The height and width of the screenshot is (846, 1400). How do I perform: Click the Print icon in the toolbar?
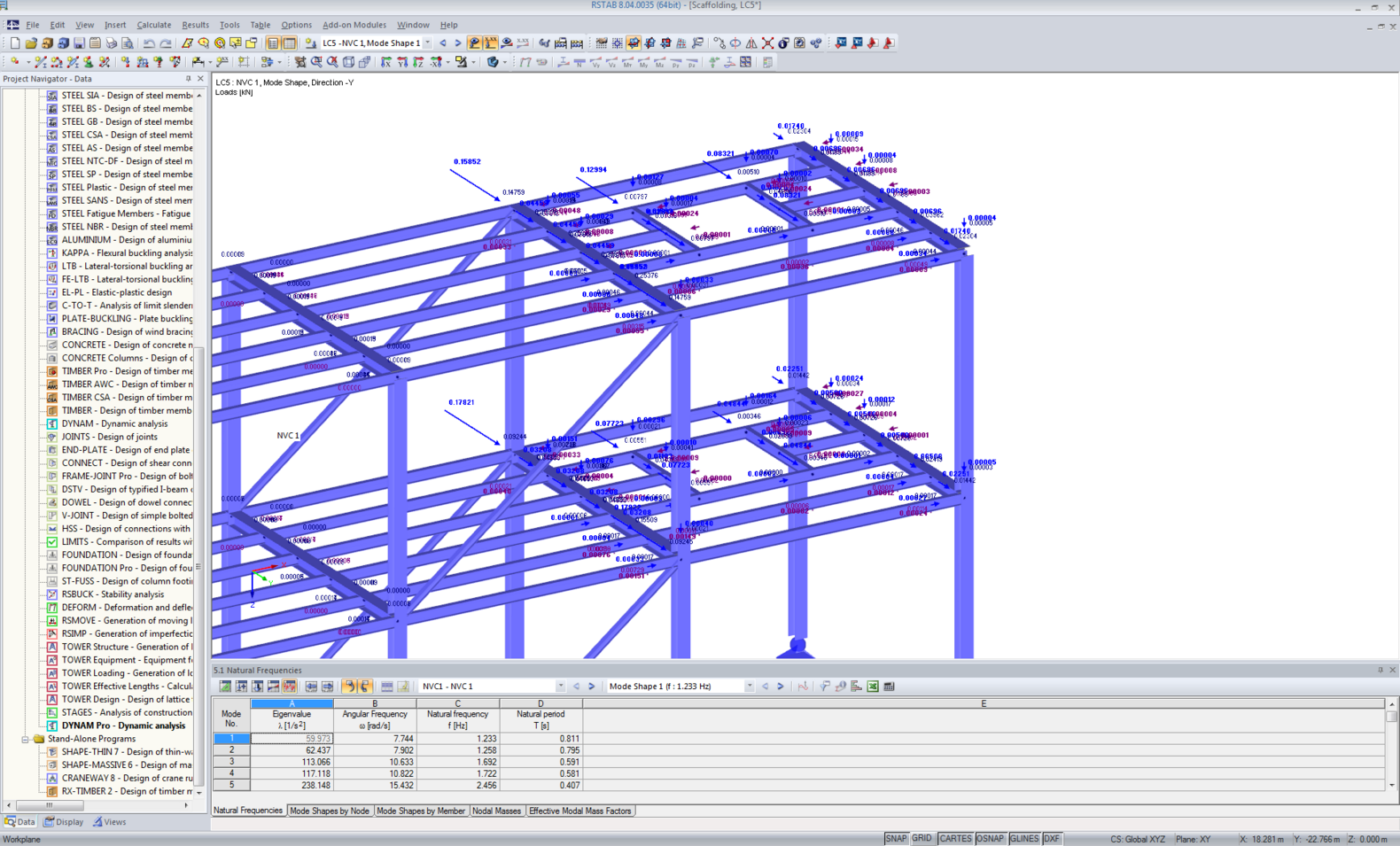[111, 43]
